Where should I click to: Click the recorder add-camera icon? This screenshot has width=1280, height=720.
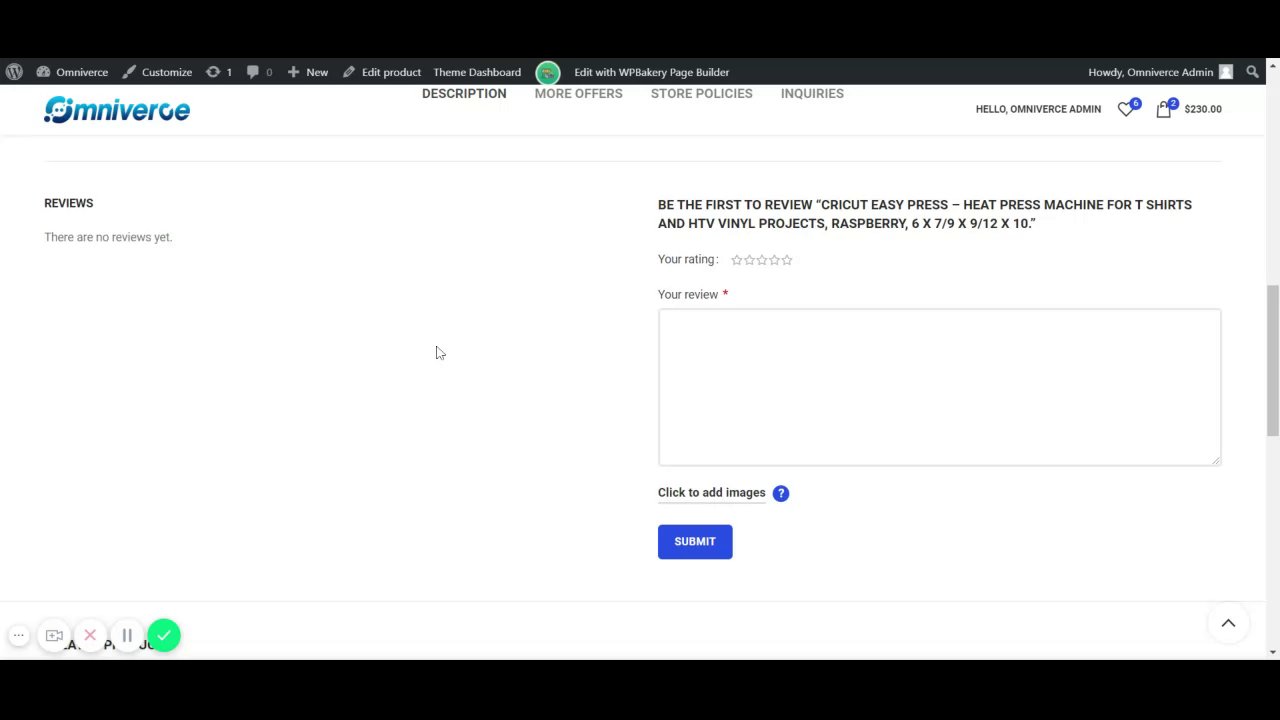54,635
